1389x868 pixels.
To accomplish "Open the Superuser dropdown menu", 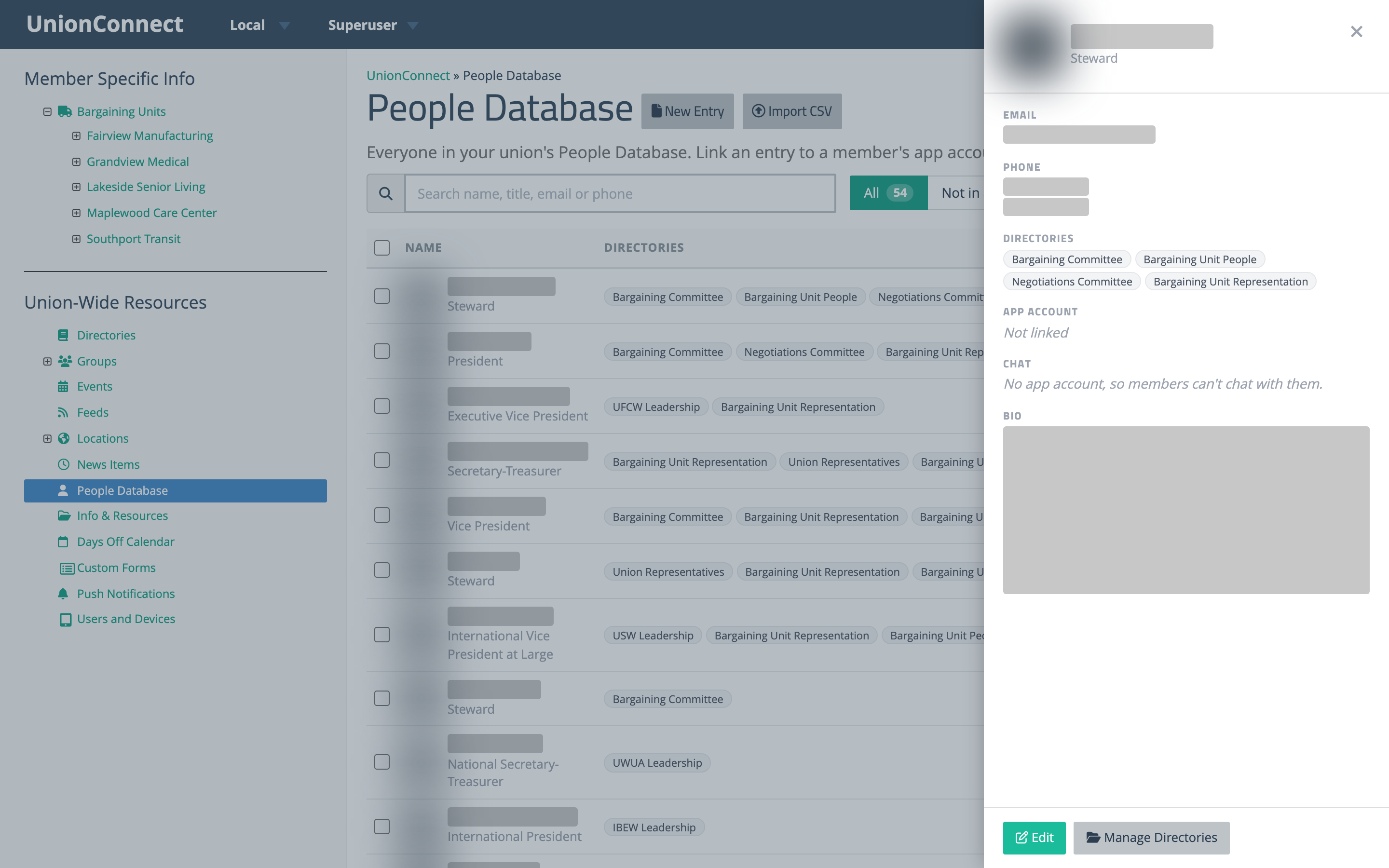I will [373, 25].
